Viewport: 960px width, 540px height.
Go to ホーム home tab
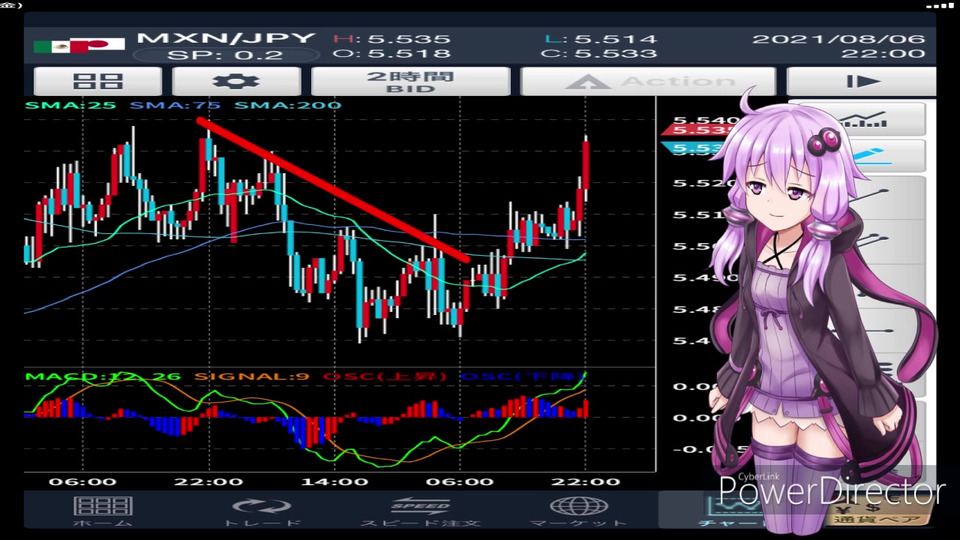tap(102, 511)
